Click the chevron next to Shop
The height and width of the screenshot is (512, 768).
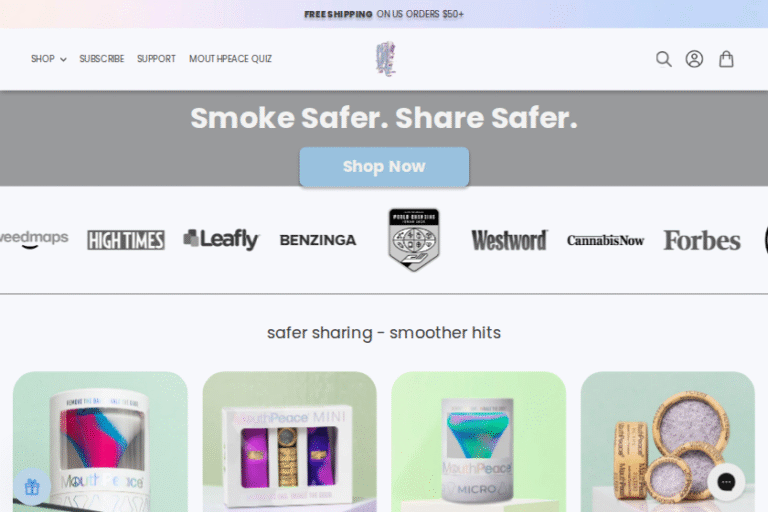click(63, 59)
